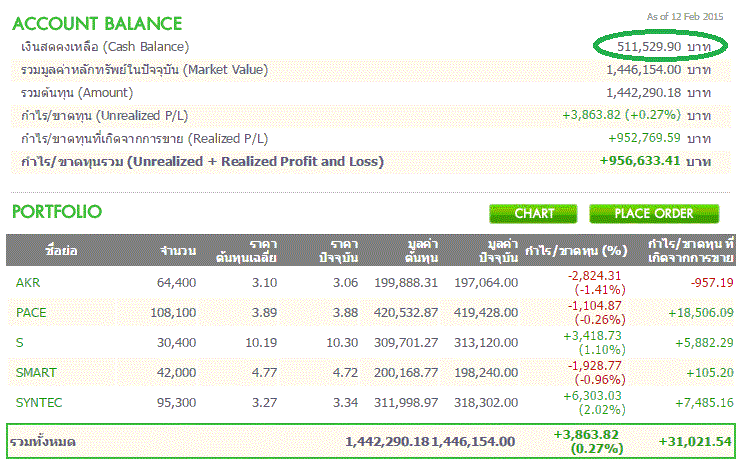Screen dimensions: 736x472
Task: Click the CHART button
Action: point(534,213)
